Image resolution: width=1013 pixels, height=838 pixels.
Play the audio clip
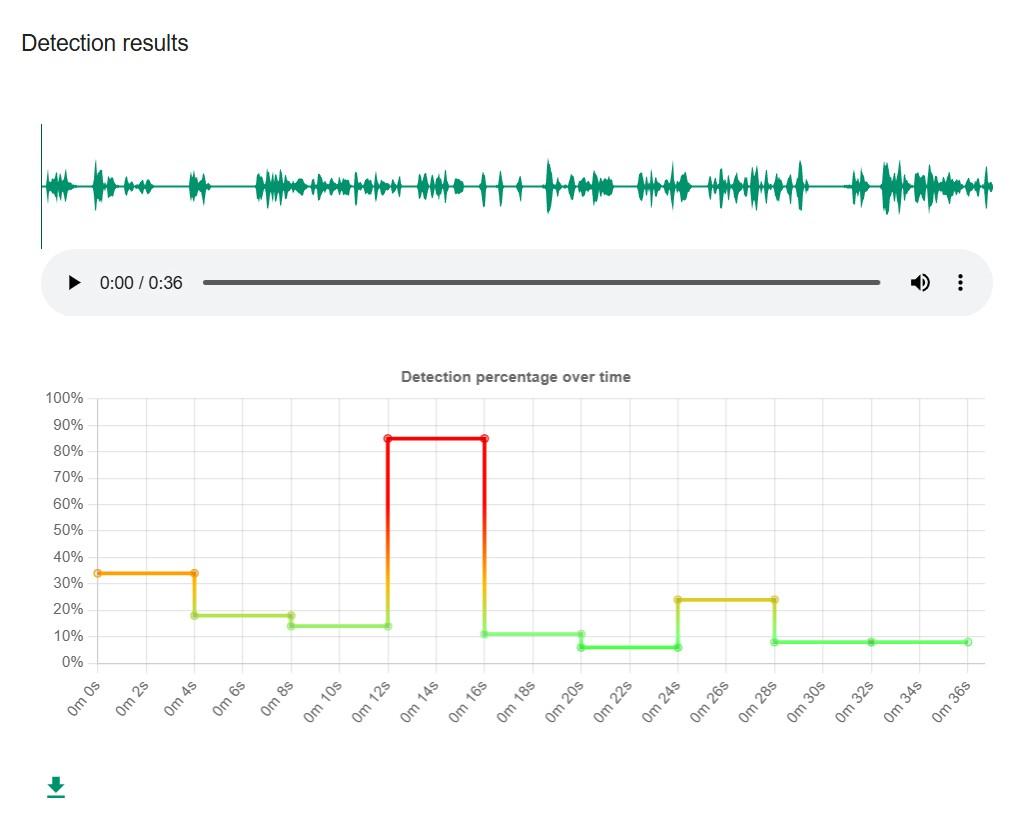pos(74,283)
